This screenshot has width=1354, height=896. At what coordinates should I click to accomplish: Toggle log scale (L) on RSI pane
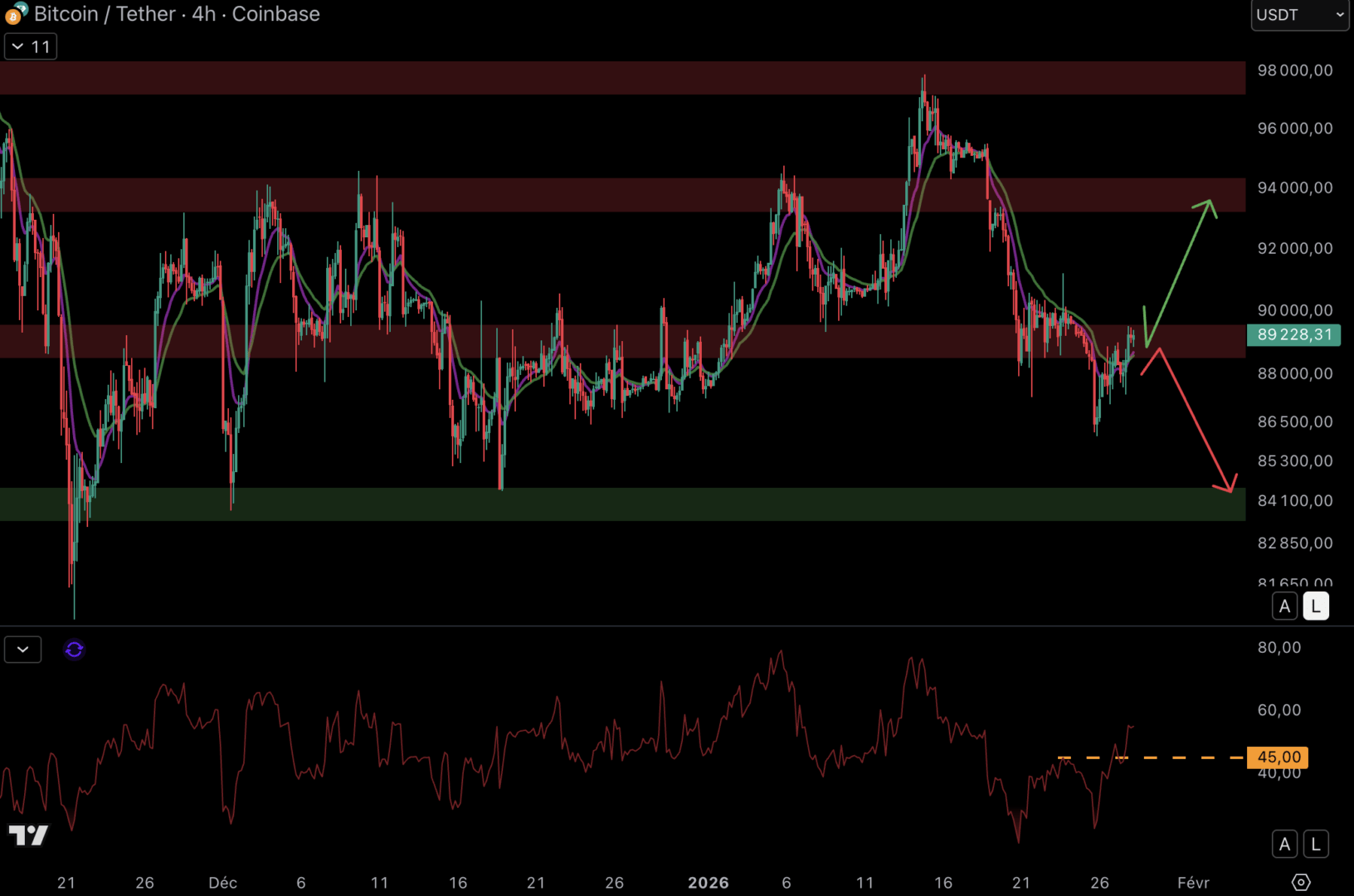pyautogui.click(x=1316, y=845)
